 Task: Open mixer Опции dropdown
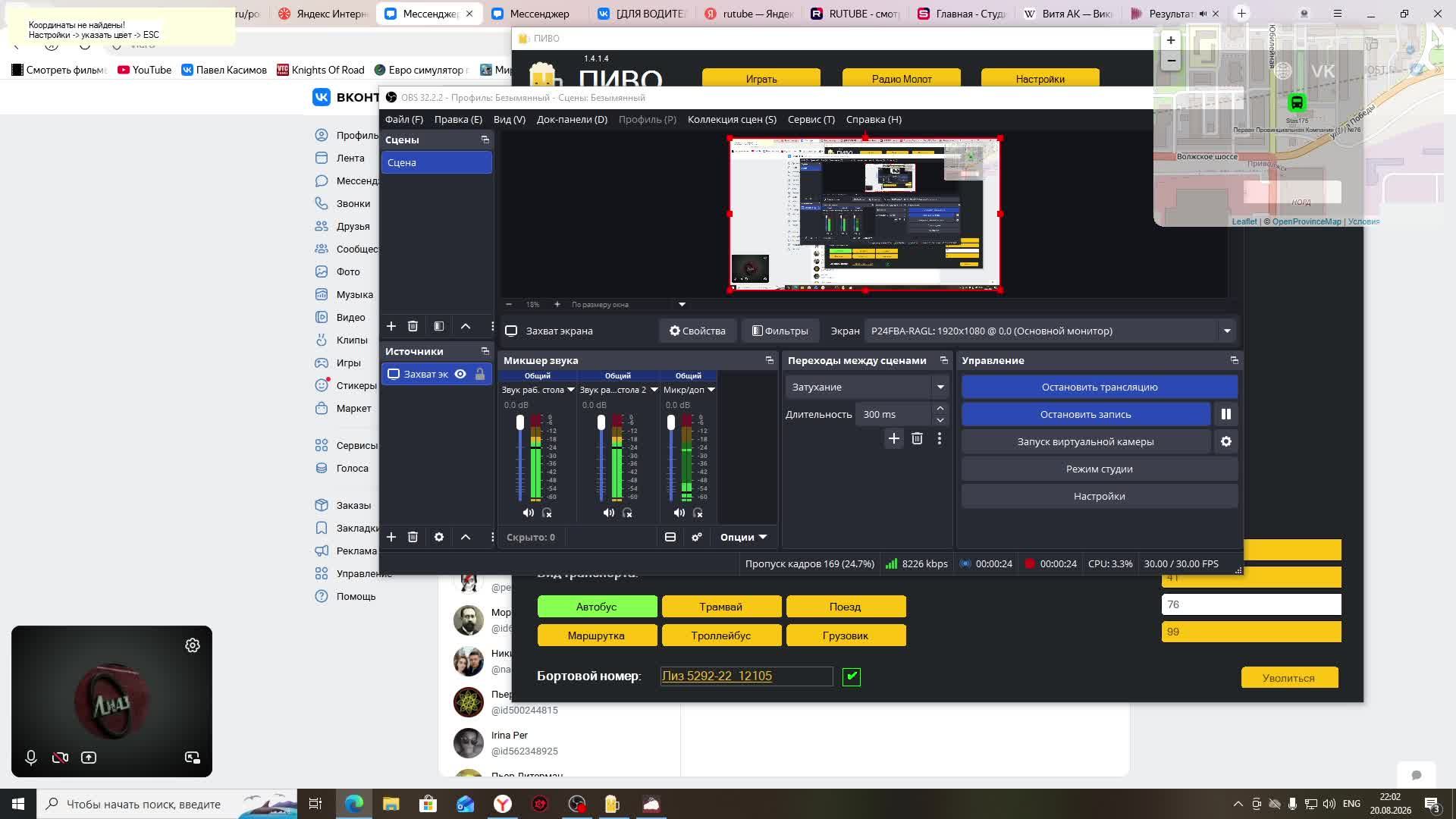click(743, 537)
